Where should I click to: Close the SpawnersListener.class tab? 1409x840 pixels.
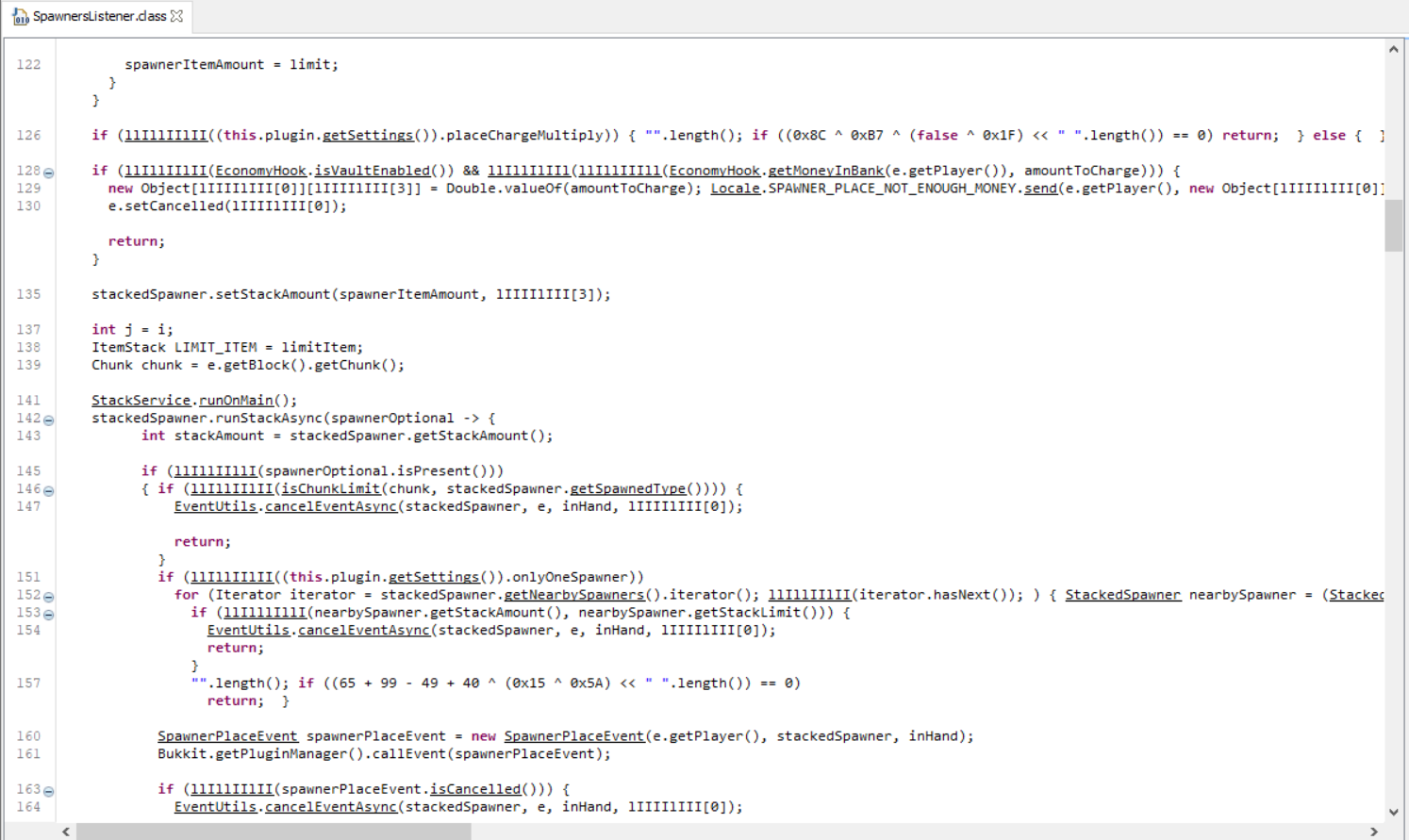tap(177, 16)
